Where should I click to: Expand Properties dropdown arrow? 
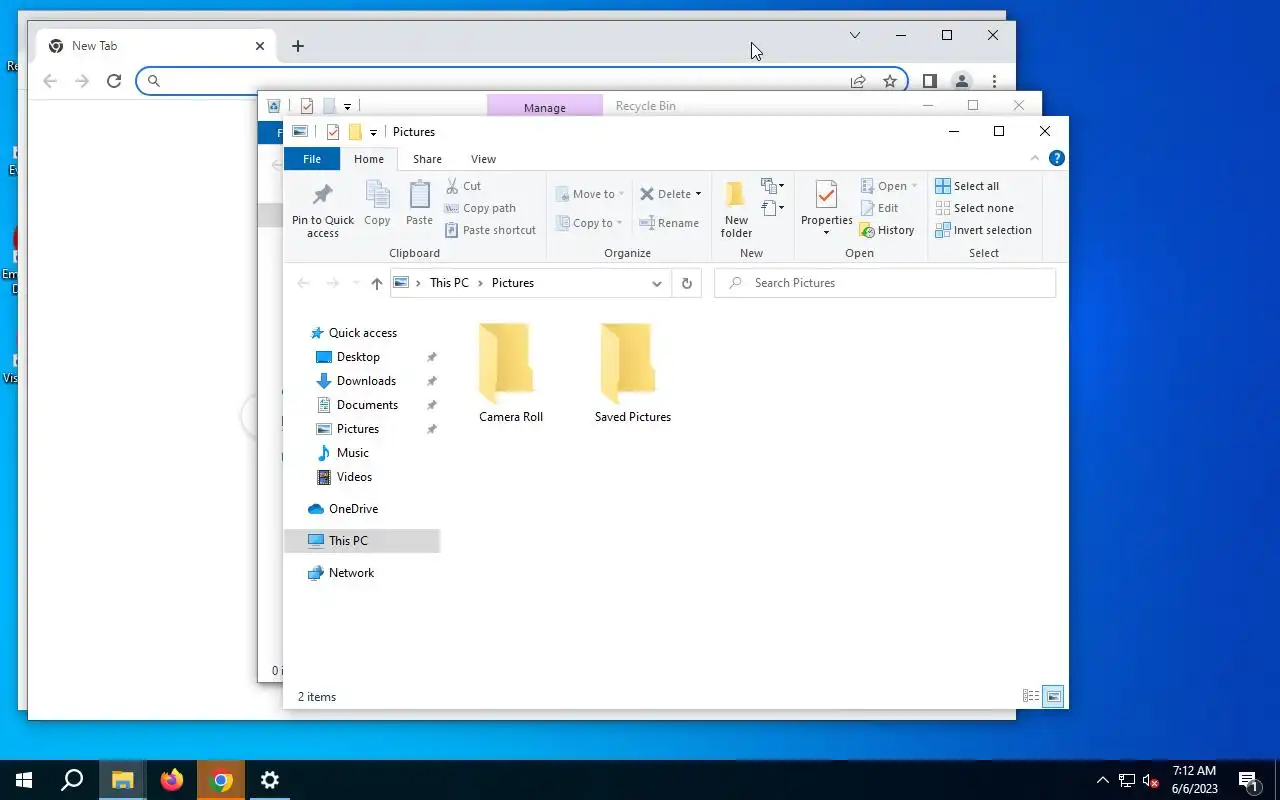coord(826,233)
